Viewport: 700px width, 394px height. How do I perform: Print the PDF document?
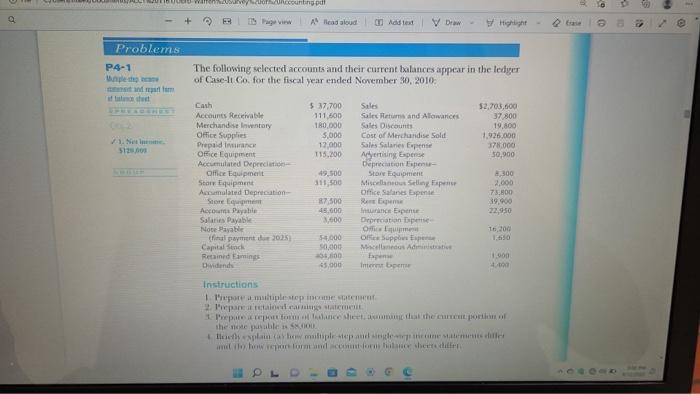(602, 23)
